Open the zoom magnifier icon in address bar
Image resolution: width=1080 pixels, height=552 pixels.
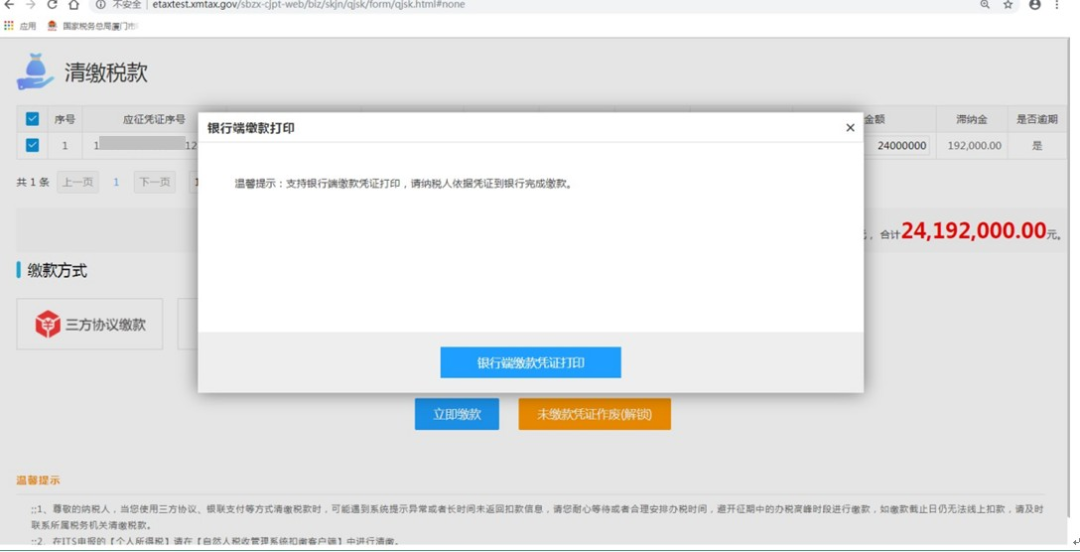(984, 4)
